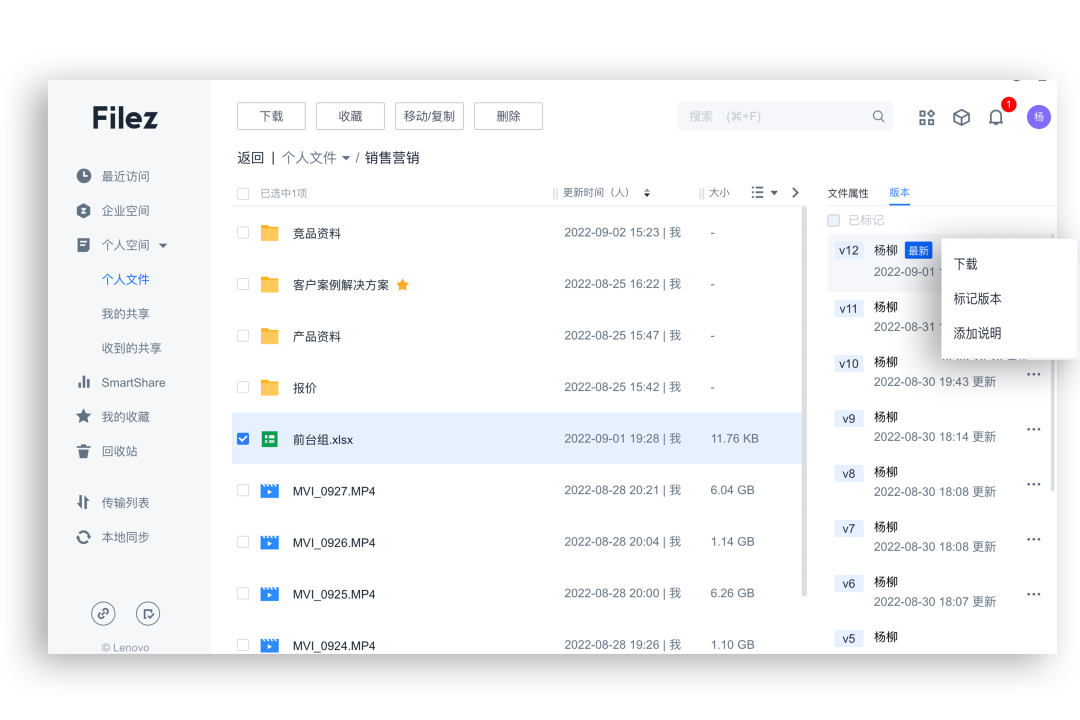
Task: Open 我的共享 in the sidebar
Action: [125, 313]
